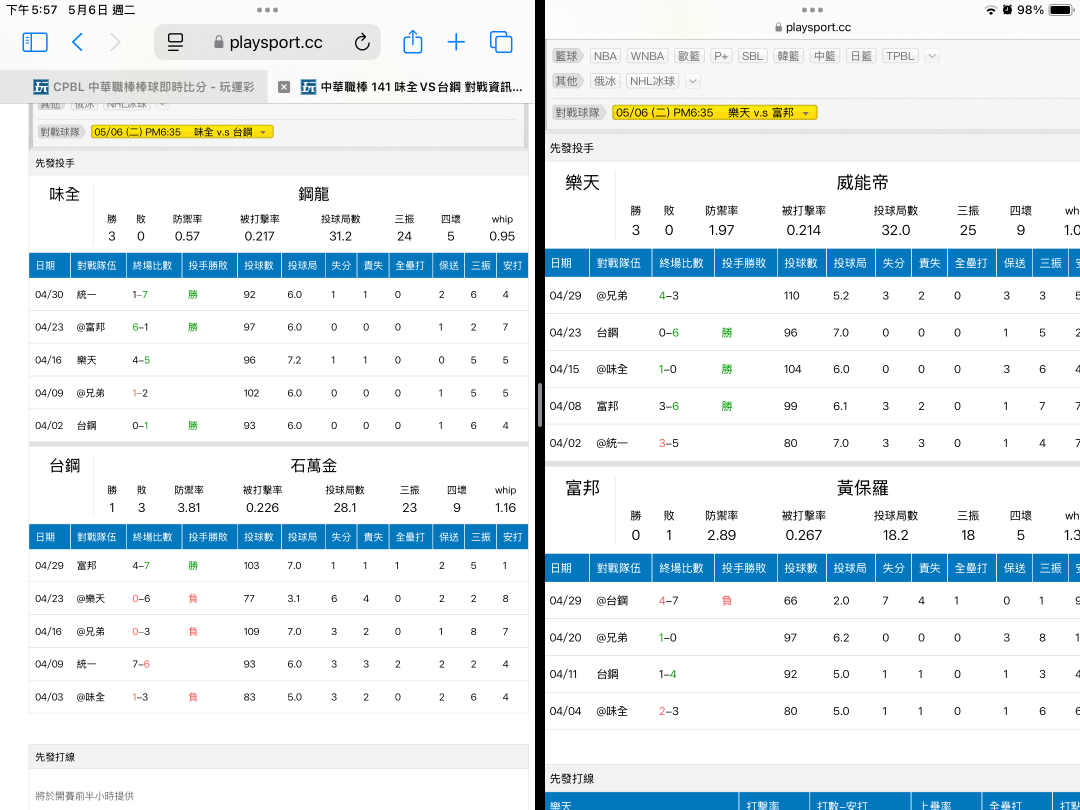The height and width of the screenshot is (810, 1080).
Task: Go back to previous page
Action: pyautogui.click(x=77, y=42)
